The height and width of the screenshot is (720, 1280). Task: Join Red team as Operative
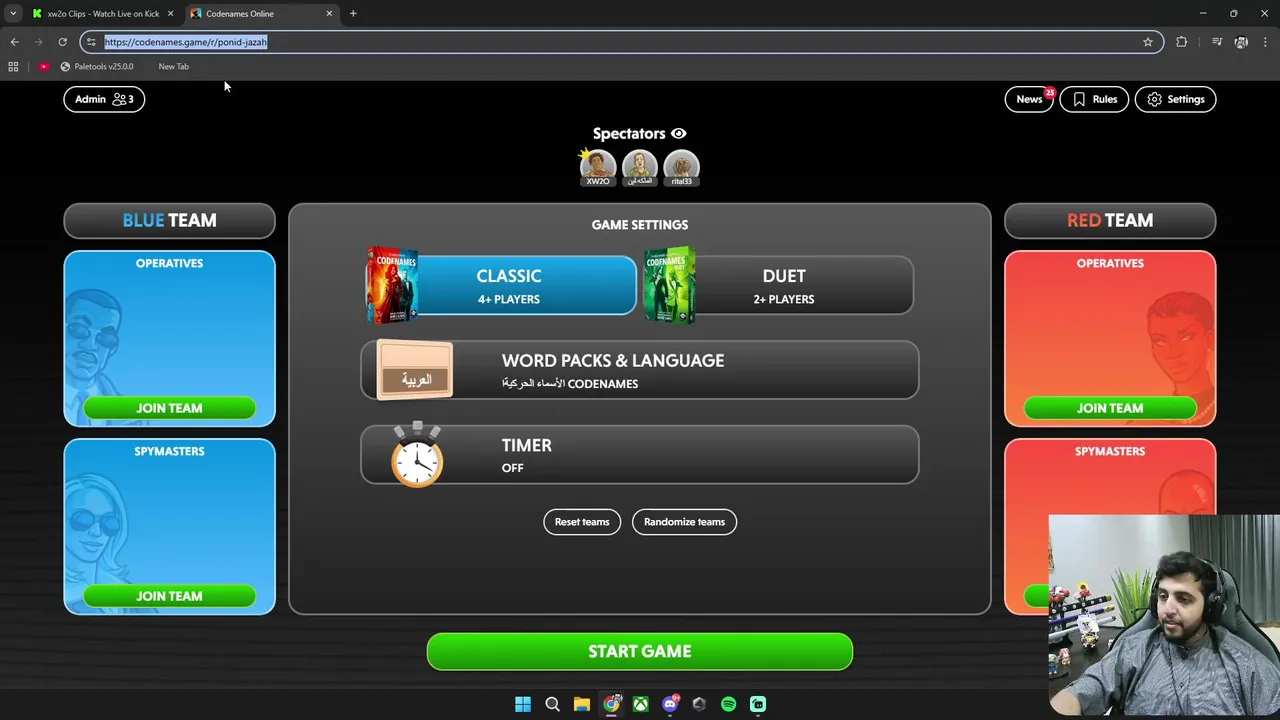point(1110,408)
